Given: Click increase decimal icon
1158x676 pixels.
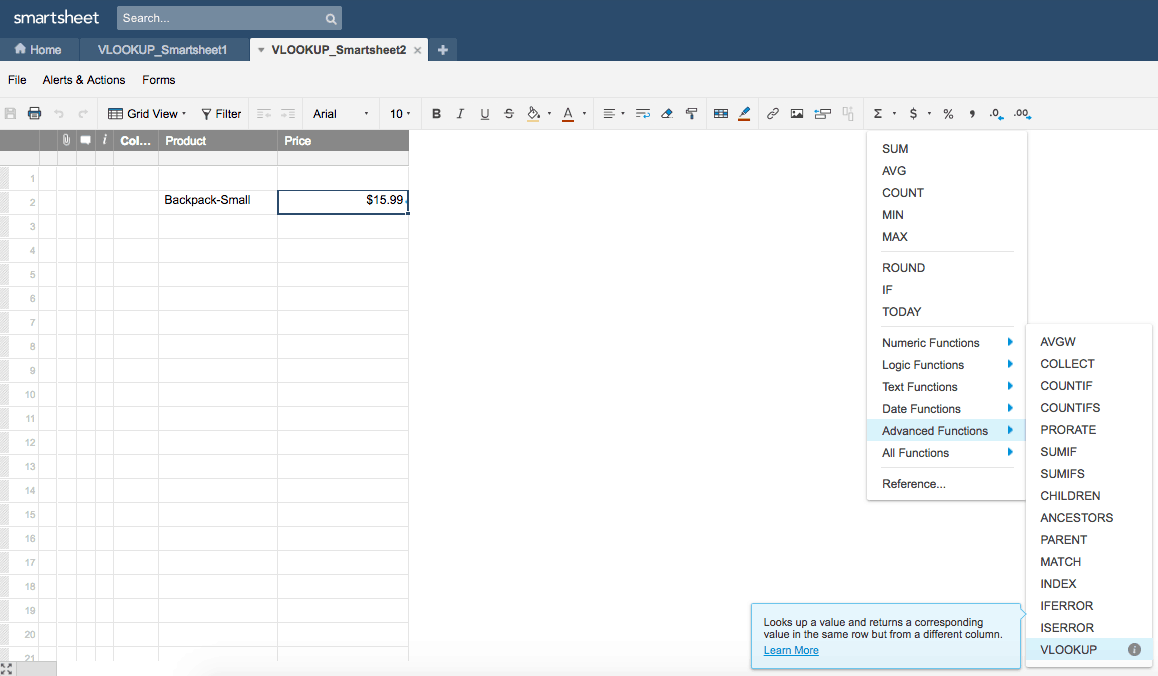Looking at the screenshot, I should coord(1022,114).
